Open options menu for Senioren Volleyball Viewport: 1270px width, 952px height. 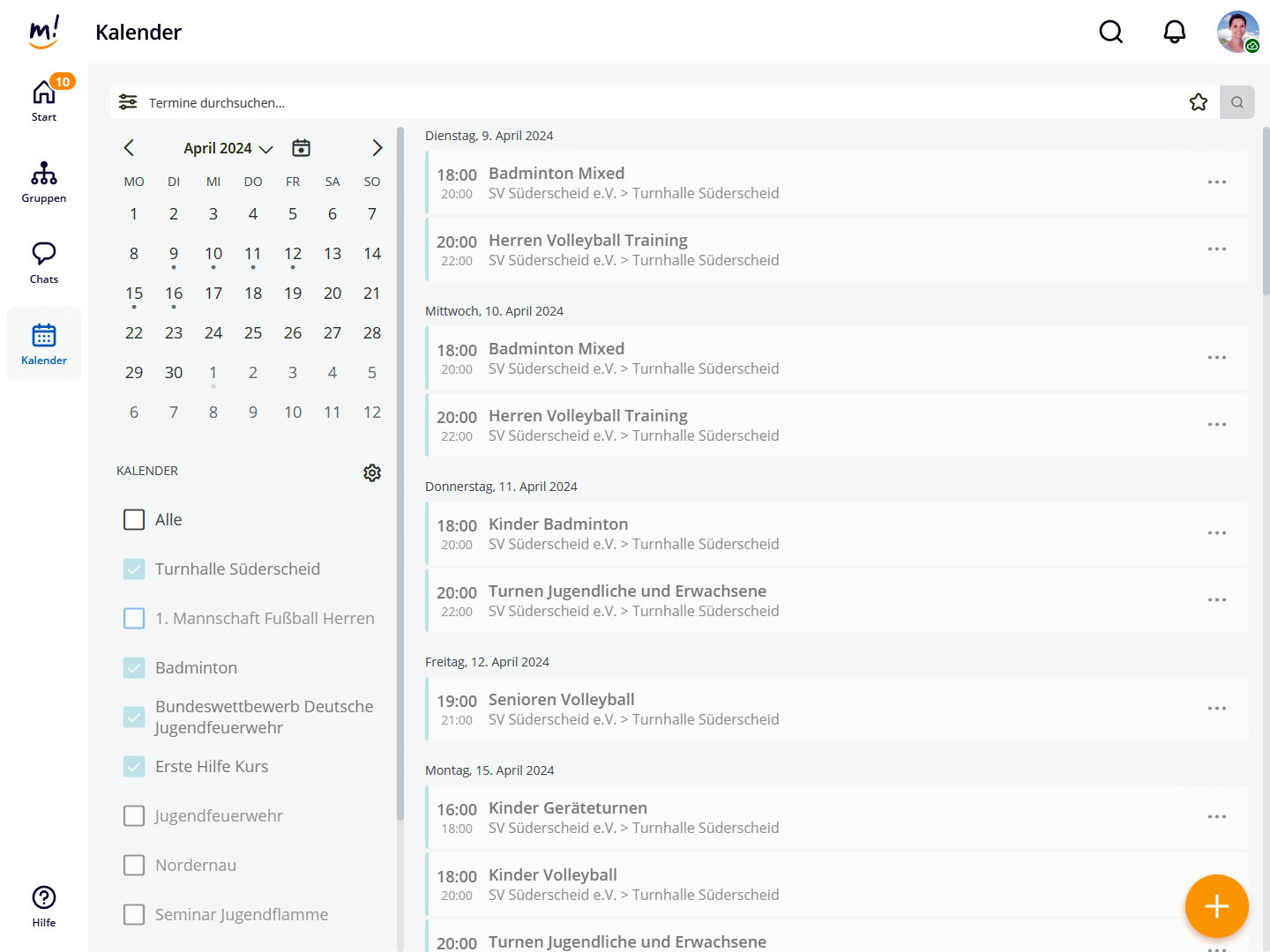click(x=1216, y=709)
